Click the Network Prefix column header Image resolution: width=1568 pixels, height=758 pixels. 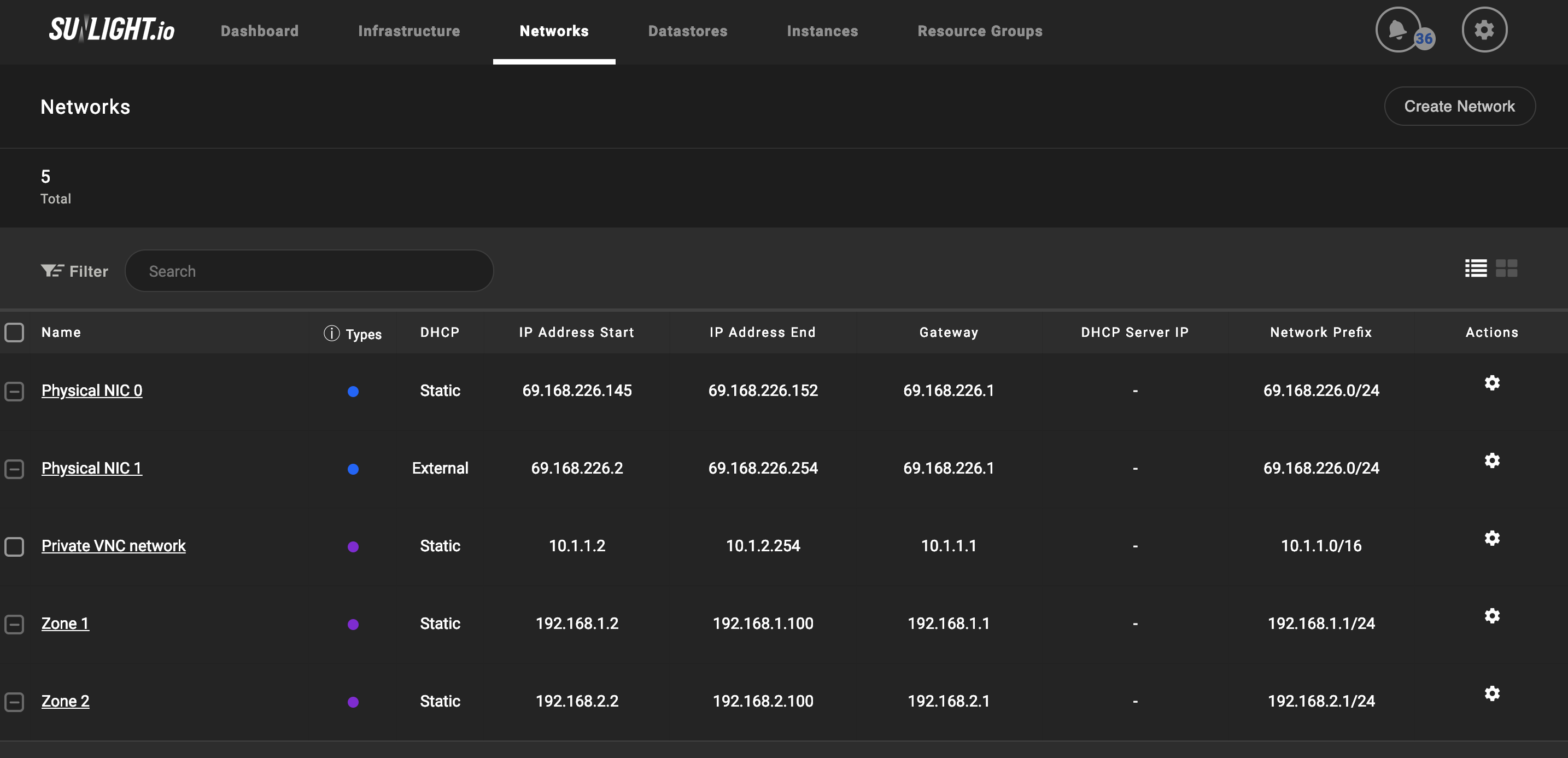[x=1321, y=333]
